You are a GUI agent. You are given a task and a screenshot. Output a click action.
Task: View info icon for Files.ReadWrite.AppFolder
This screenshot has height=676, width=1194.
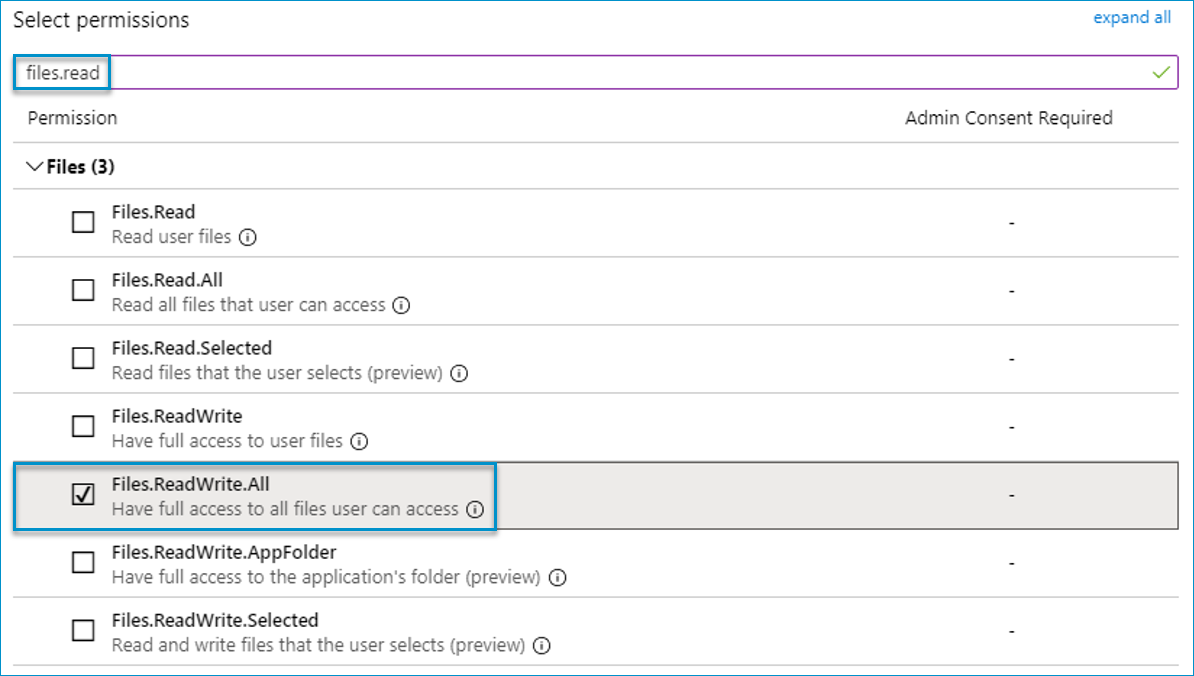(x=557, y=578)
